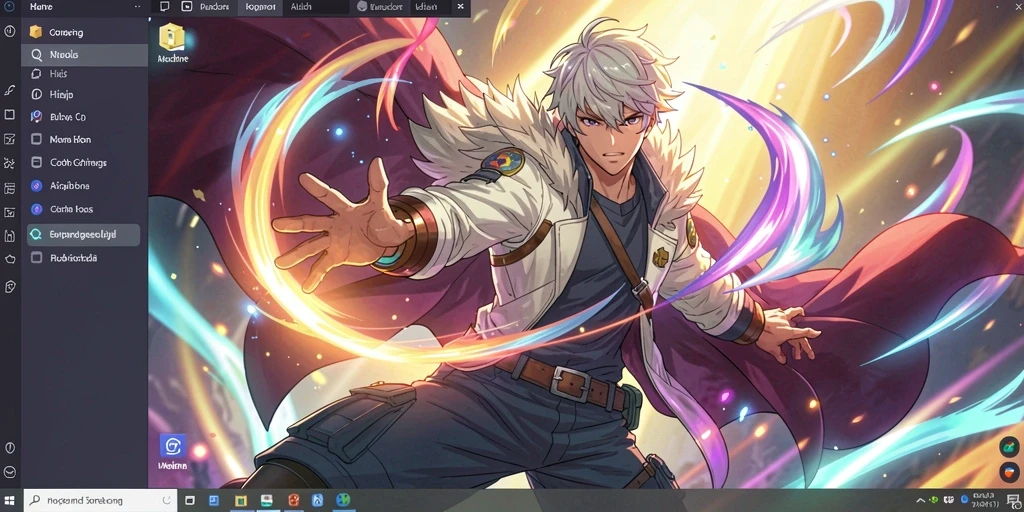Click the speech bubble icon in top bar
The image size is (1024, 512).
point(165,7)
